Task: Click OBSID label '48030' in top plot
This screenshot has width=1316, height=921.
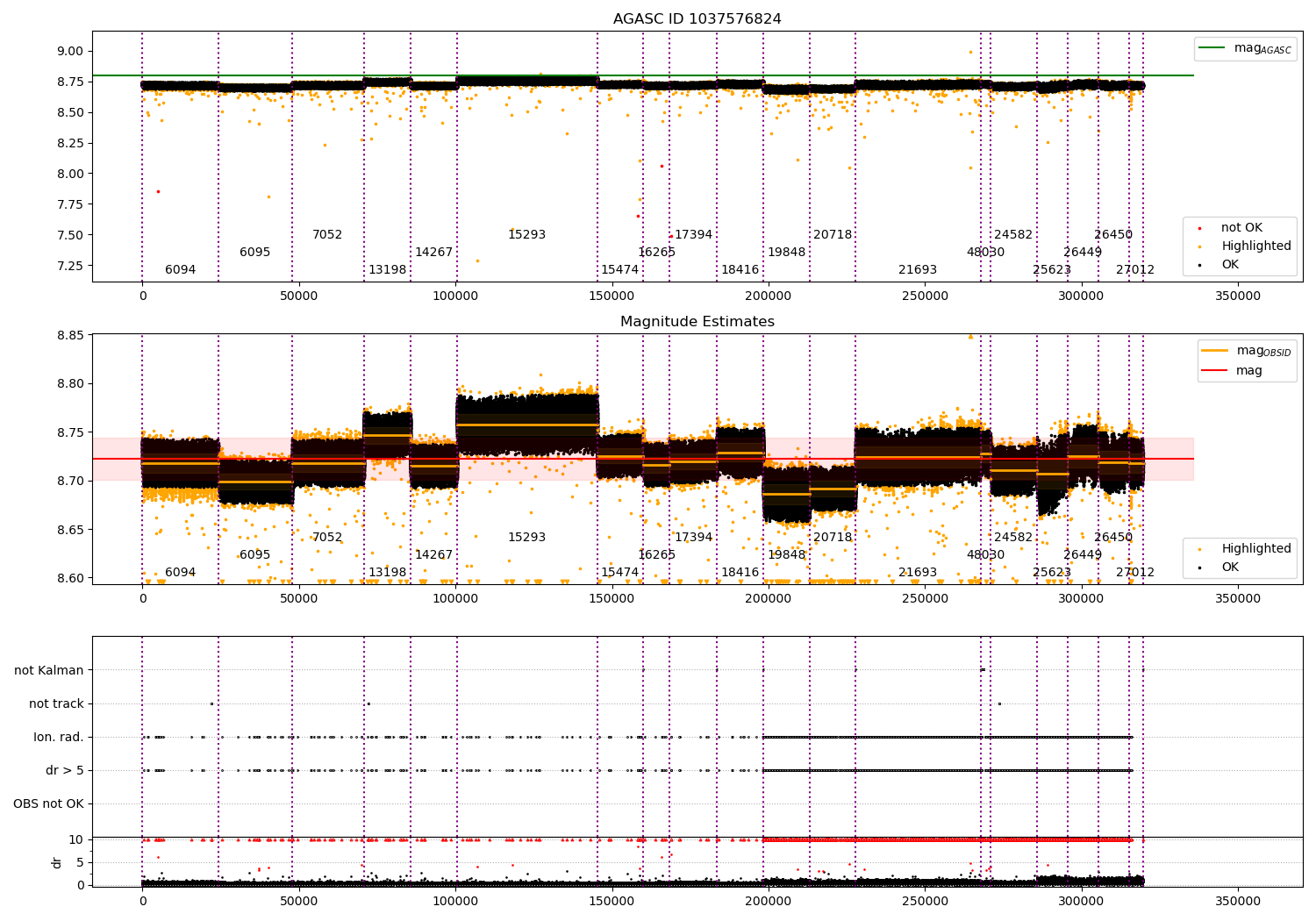Action: click(985, 253)
